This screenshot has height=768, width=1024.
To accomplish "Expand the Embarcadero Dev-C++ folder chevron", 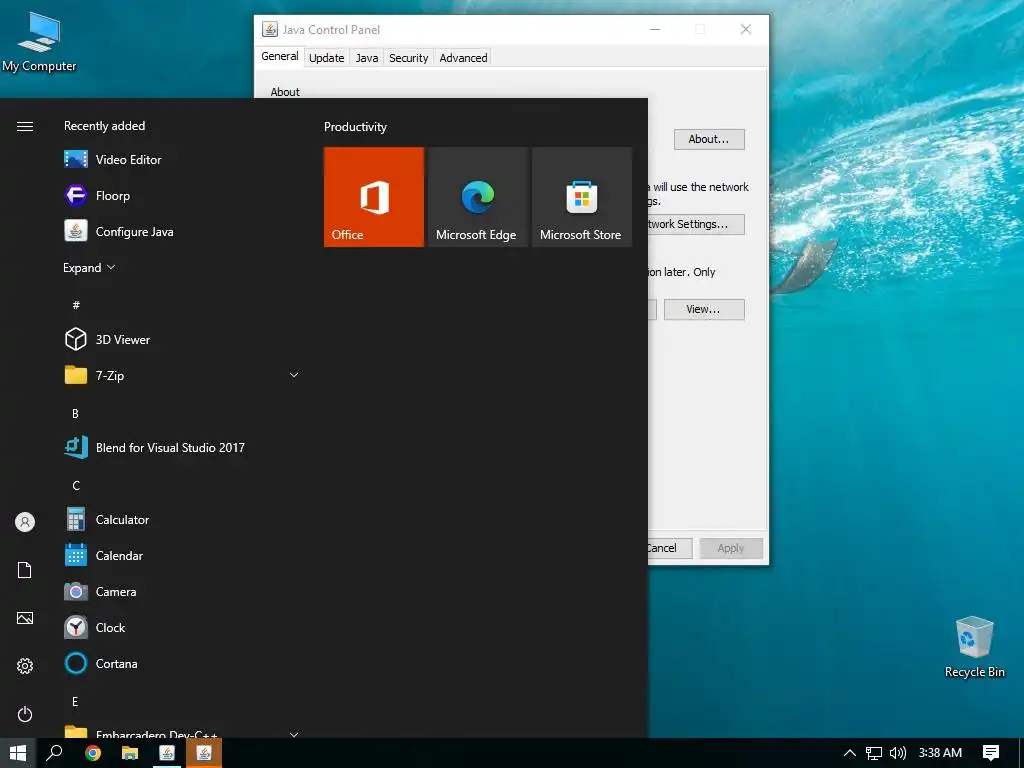I will pyautogui.click(x=294, y=734).
